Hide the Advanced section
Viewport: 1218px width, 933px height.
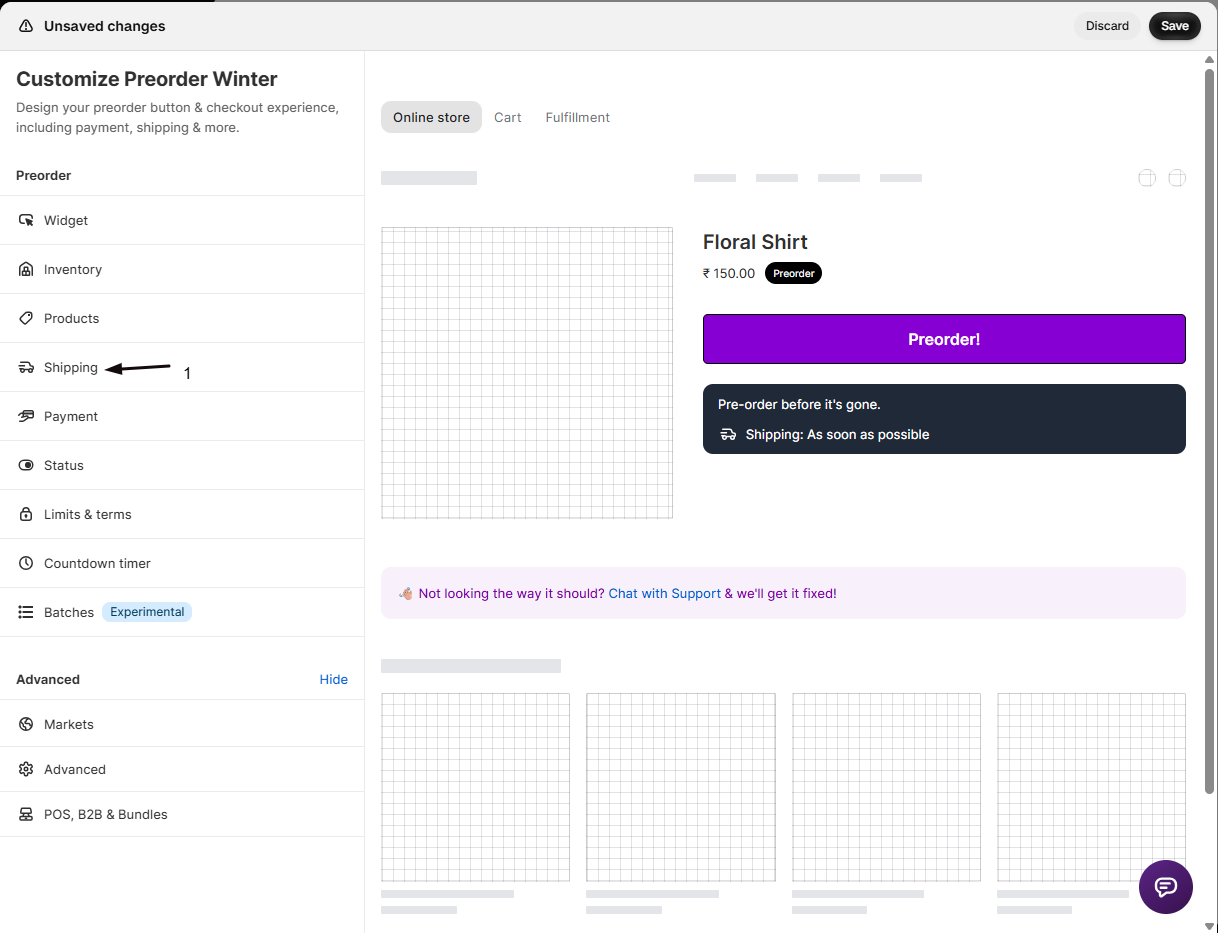[334, 679]
